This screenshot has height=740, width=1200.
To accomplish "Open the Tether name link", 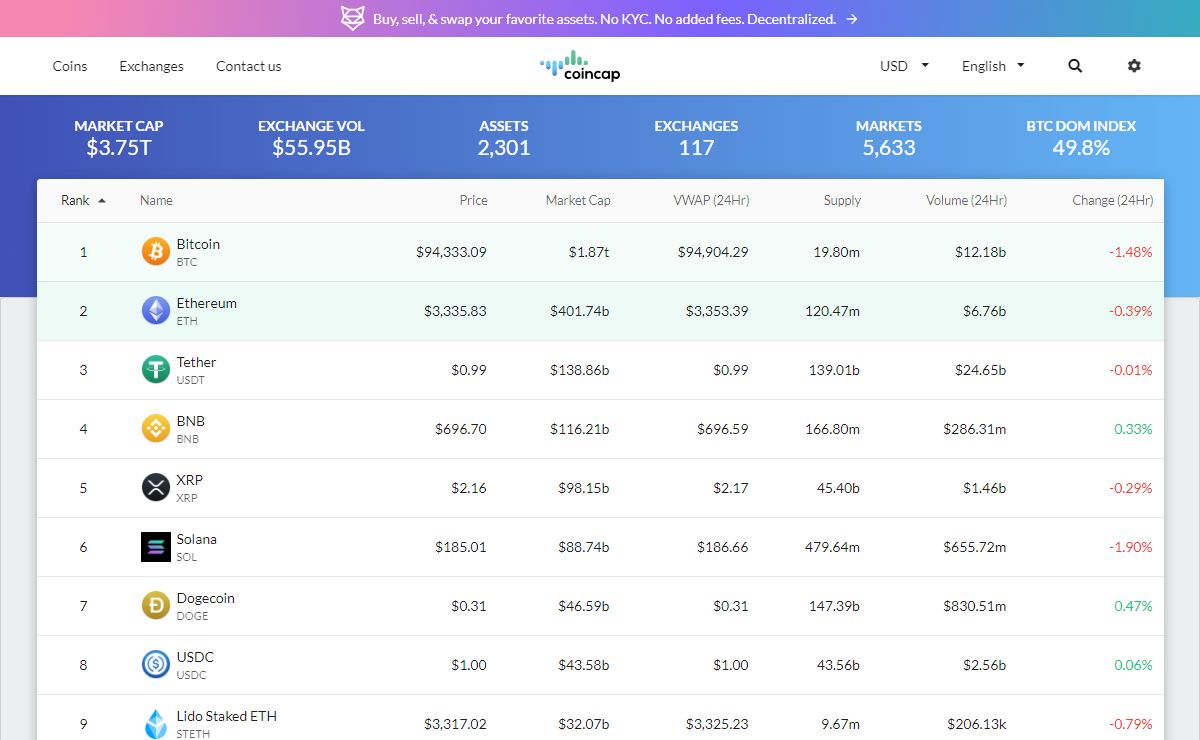I will 196,362.
